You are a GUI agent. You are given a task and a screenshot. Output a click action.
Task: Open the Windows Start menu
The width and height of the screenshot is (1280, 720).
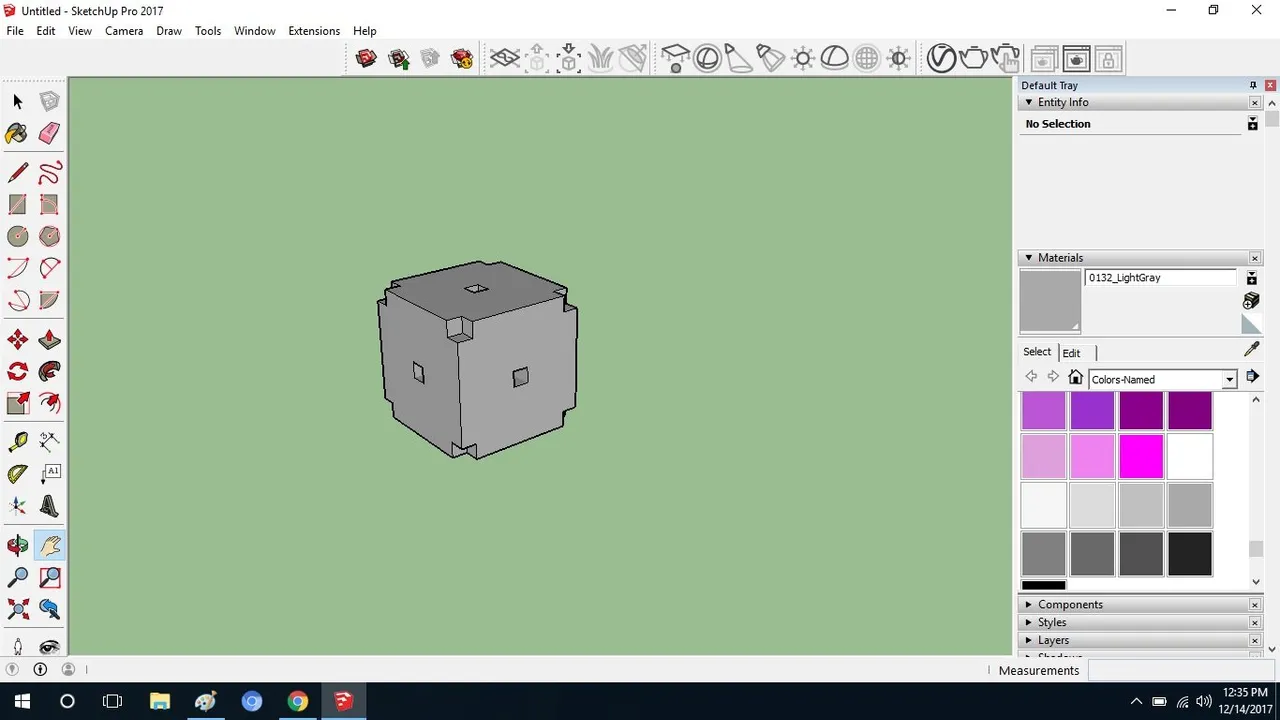point(22,701)
